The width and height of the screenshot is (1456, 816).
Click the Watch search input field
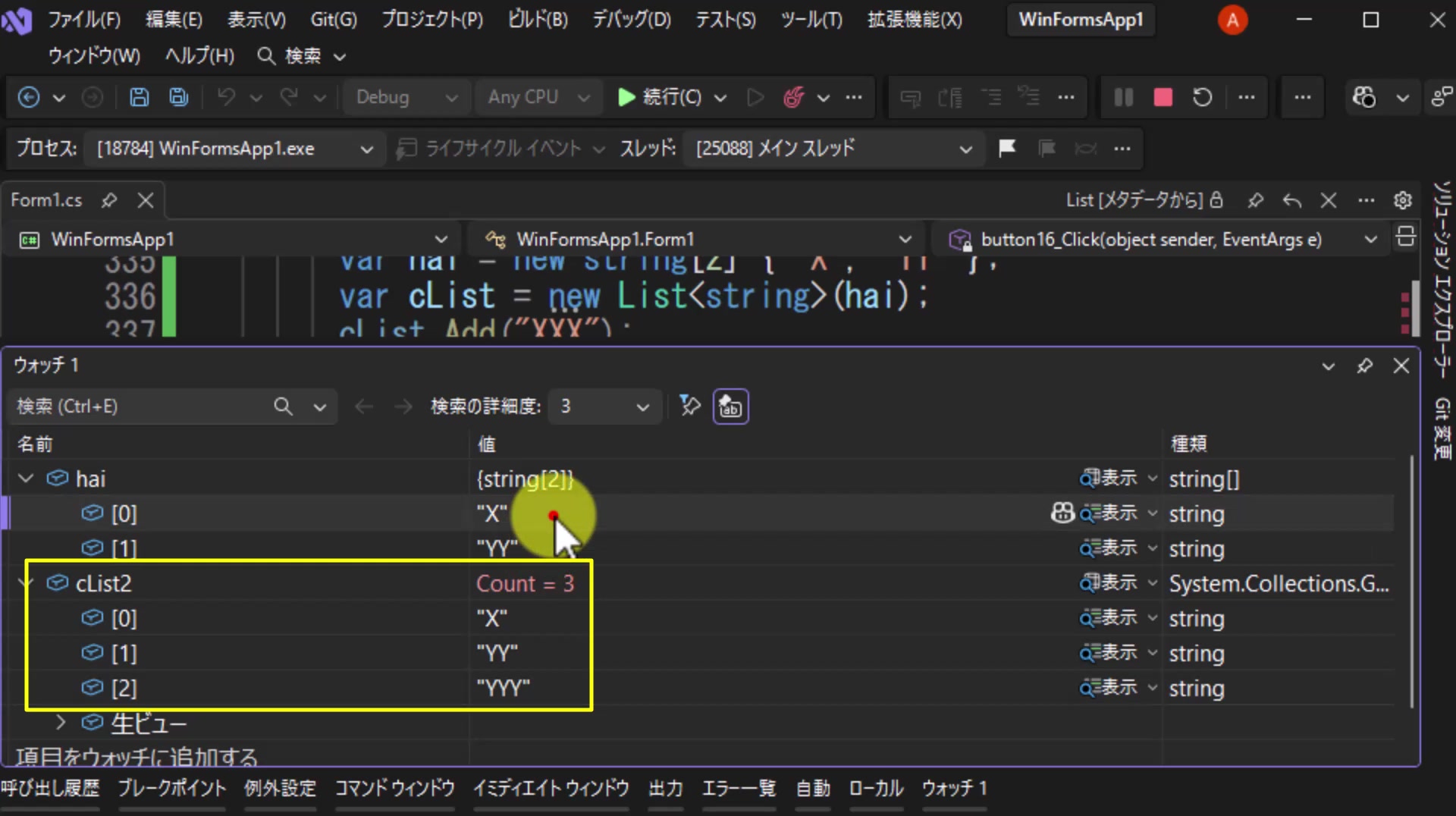pyautogui.click(x=144, y=406)
